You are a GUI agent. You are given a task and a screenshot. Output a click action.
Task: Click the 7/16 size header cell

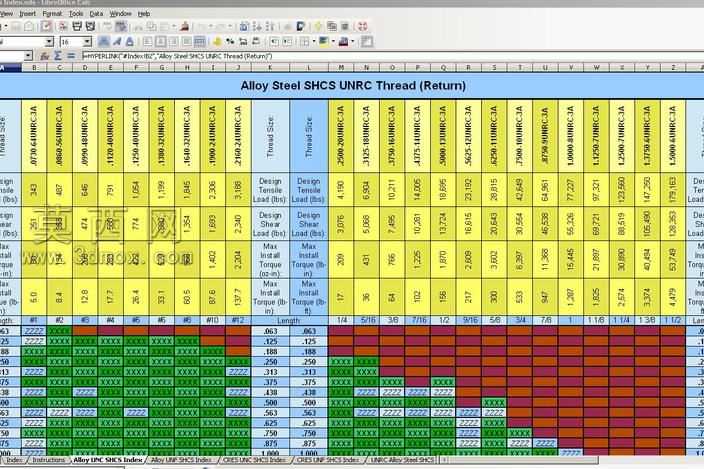click(418, 320)
